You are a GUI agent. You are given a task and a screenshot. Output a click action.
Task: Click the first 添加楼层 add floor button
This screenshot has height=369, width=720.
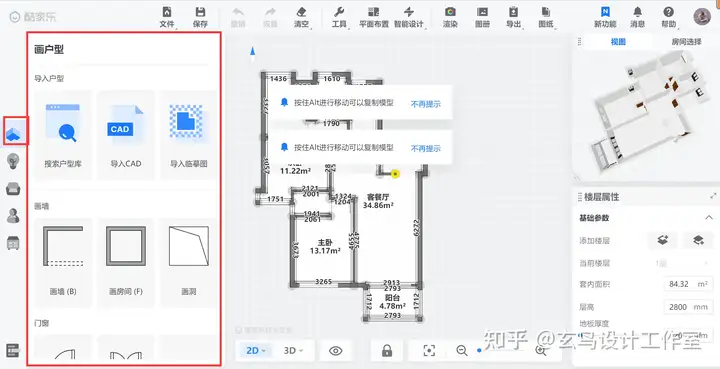coord(662,240)
